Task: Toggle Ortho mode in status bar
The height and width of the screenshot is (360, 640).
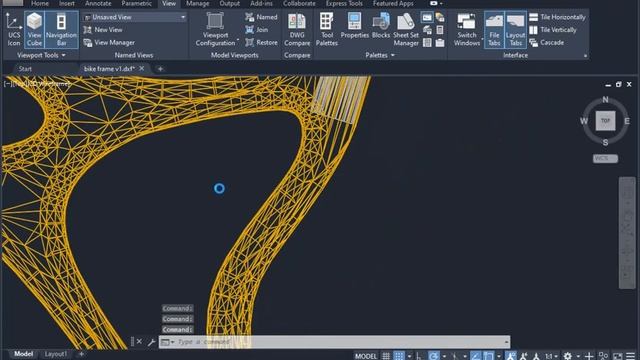Action: point(419,356)
